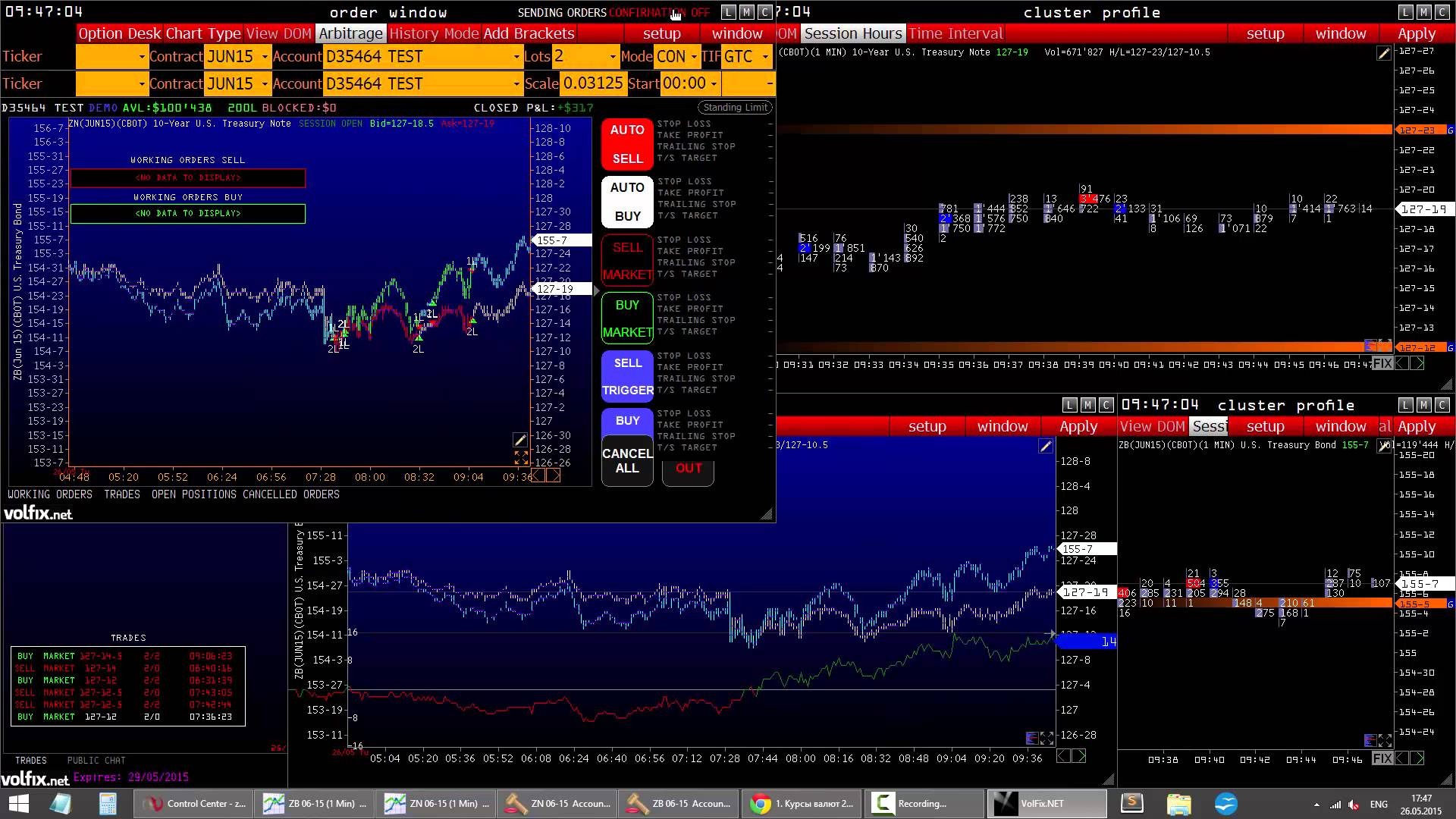Screen dimensions: 1456x819
Task: Open the TIF GTC dropdown
Action: 747,57
